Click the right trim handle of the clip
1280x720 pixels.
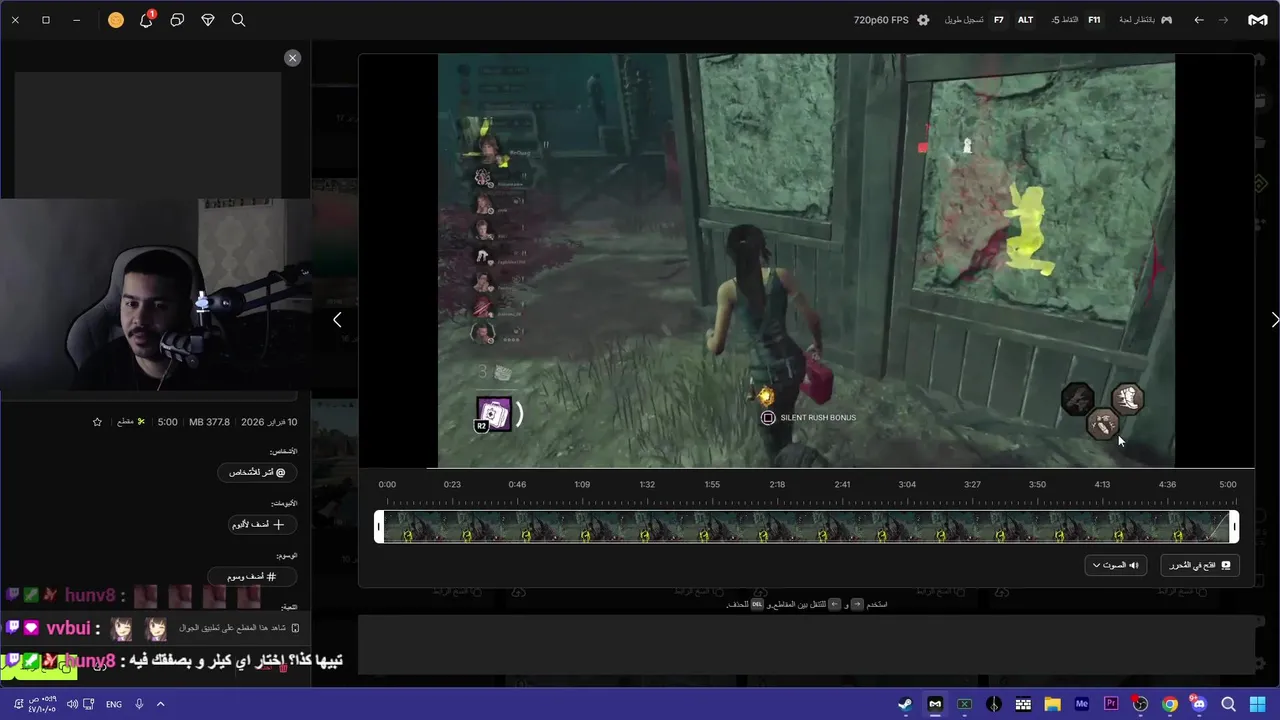[1235, 527]
